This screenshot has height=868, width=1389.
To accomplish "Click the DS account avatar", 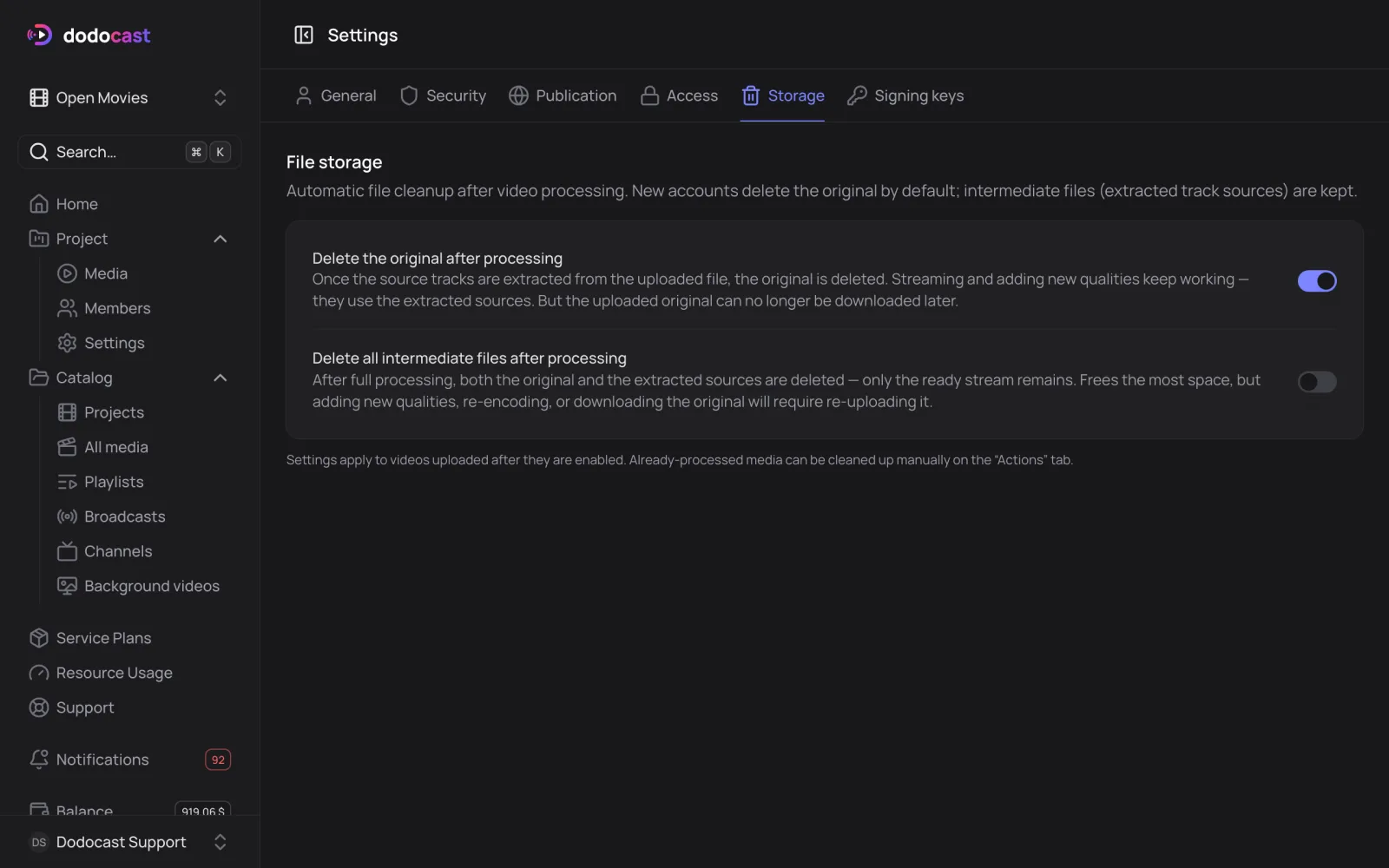I will click(x=39, y=842).
